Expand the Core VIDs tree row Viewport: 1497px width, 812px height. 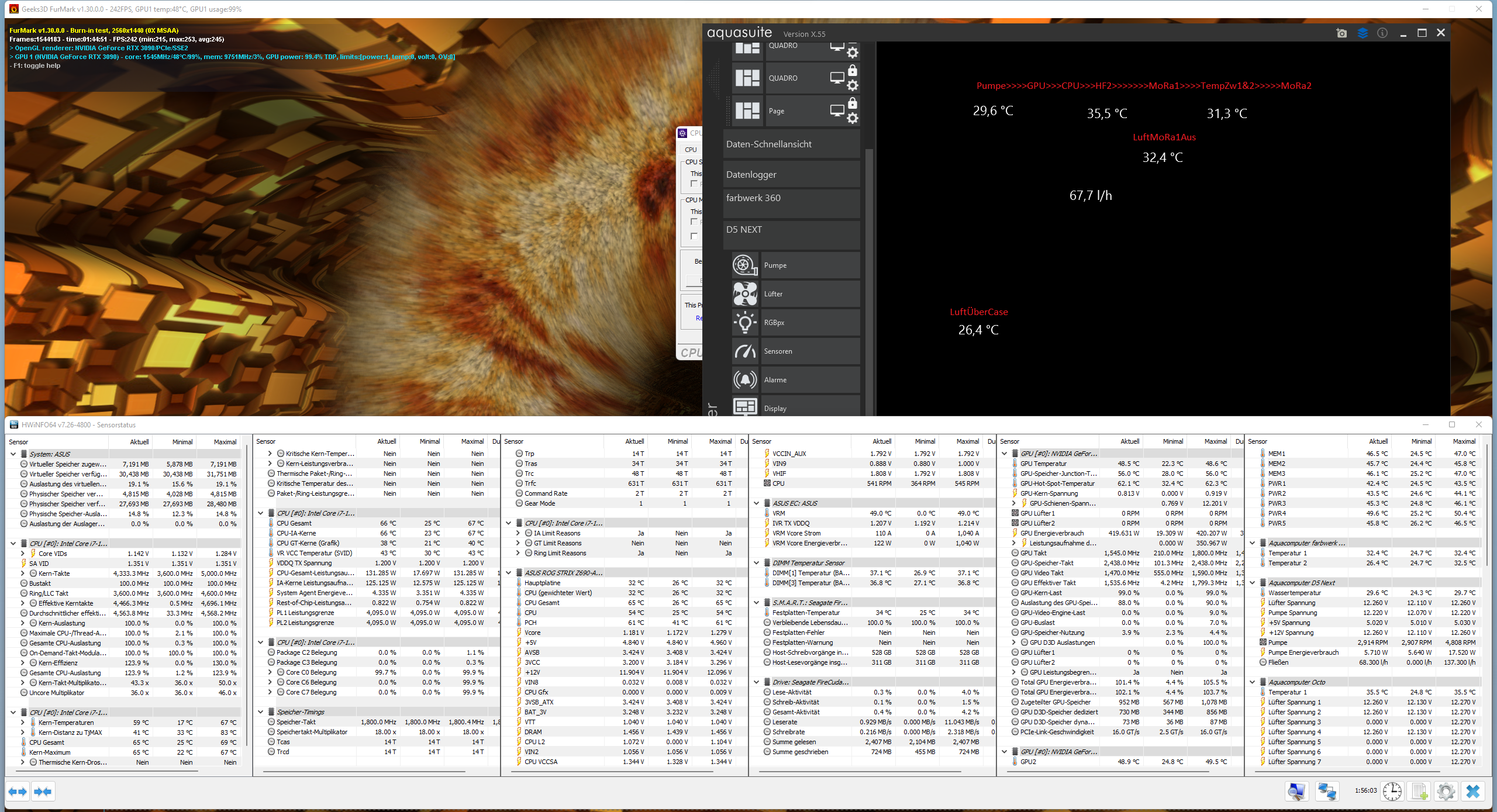click(23, 554)
